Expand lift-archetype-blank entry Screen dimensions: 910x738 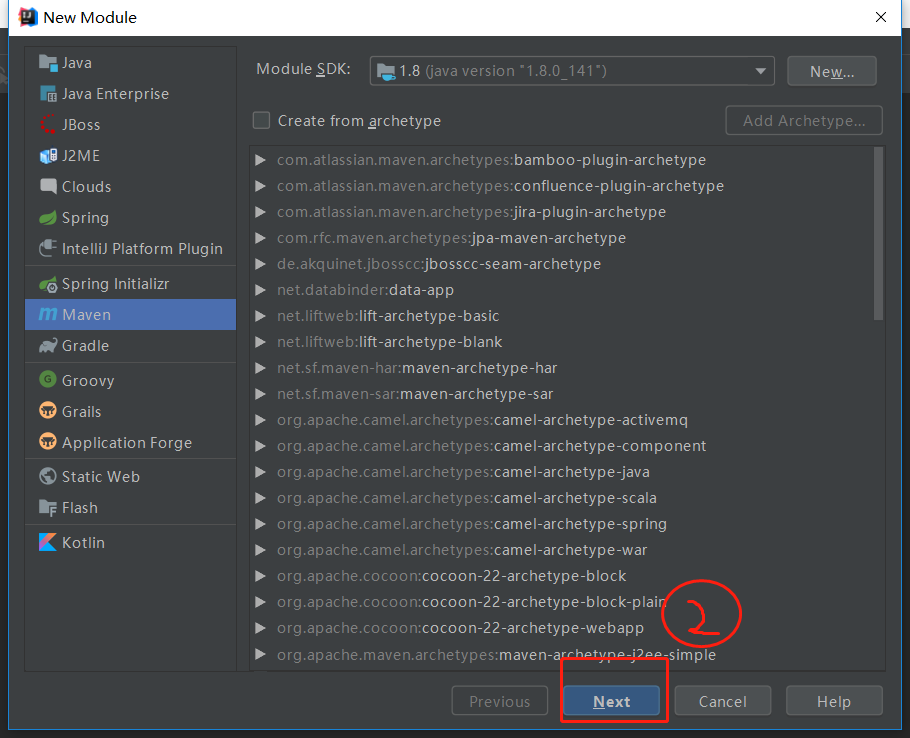point(261,342)
